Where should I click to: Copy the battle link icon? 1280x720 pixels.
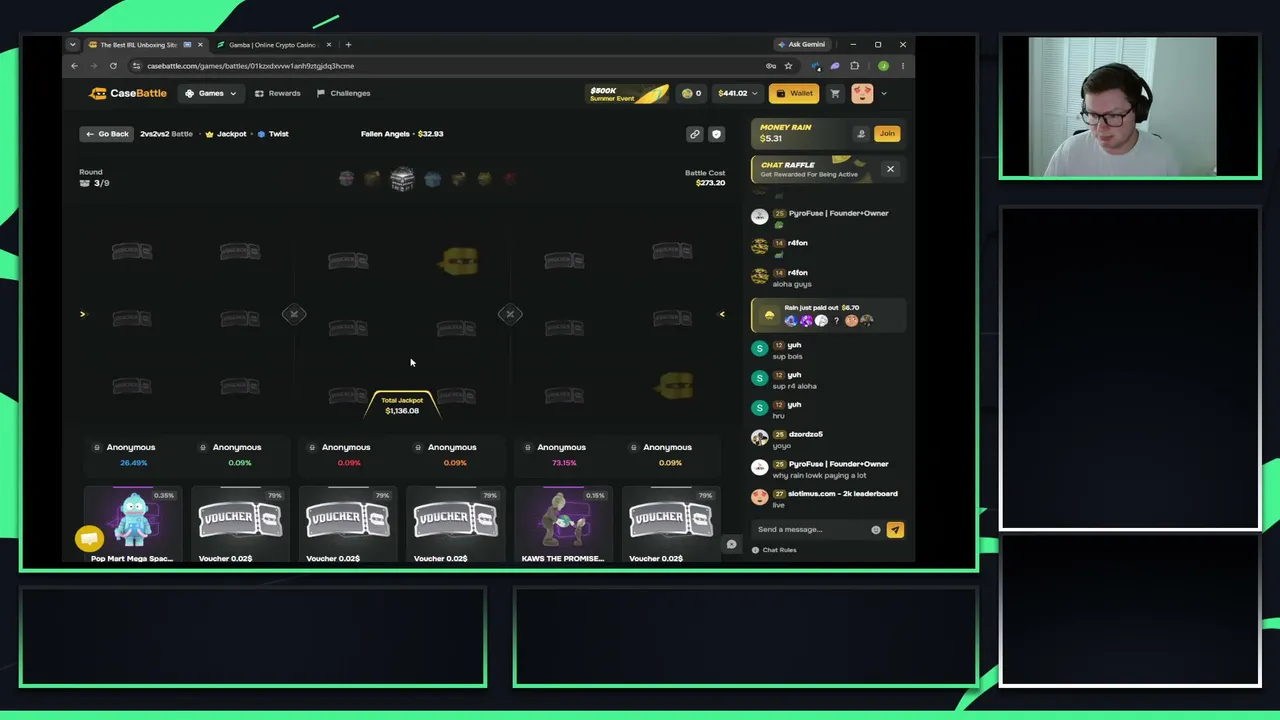(x=694, y=134)
